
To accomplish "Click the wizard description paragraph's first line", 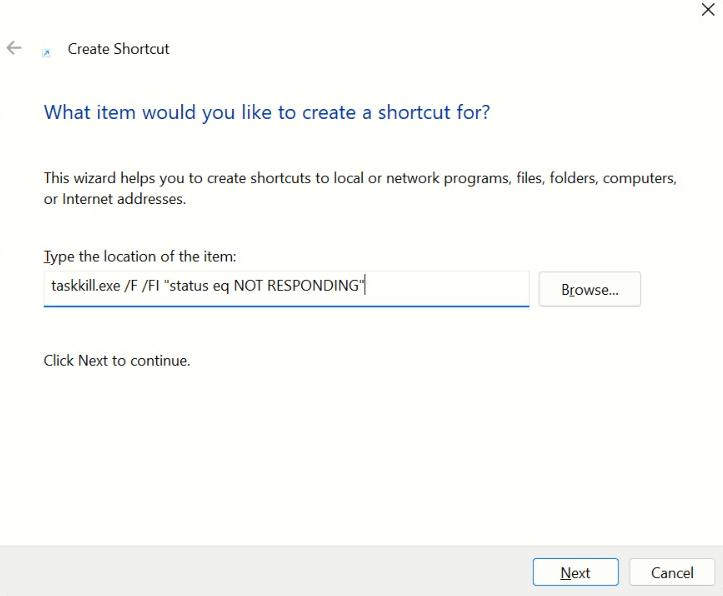I will pyautogui.click(x=360, y=178).
